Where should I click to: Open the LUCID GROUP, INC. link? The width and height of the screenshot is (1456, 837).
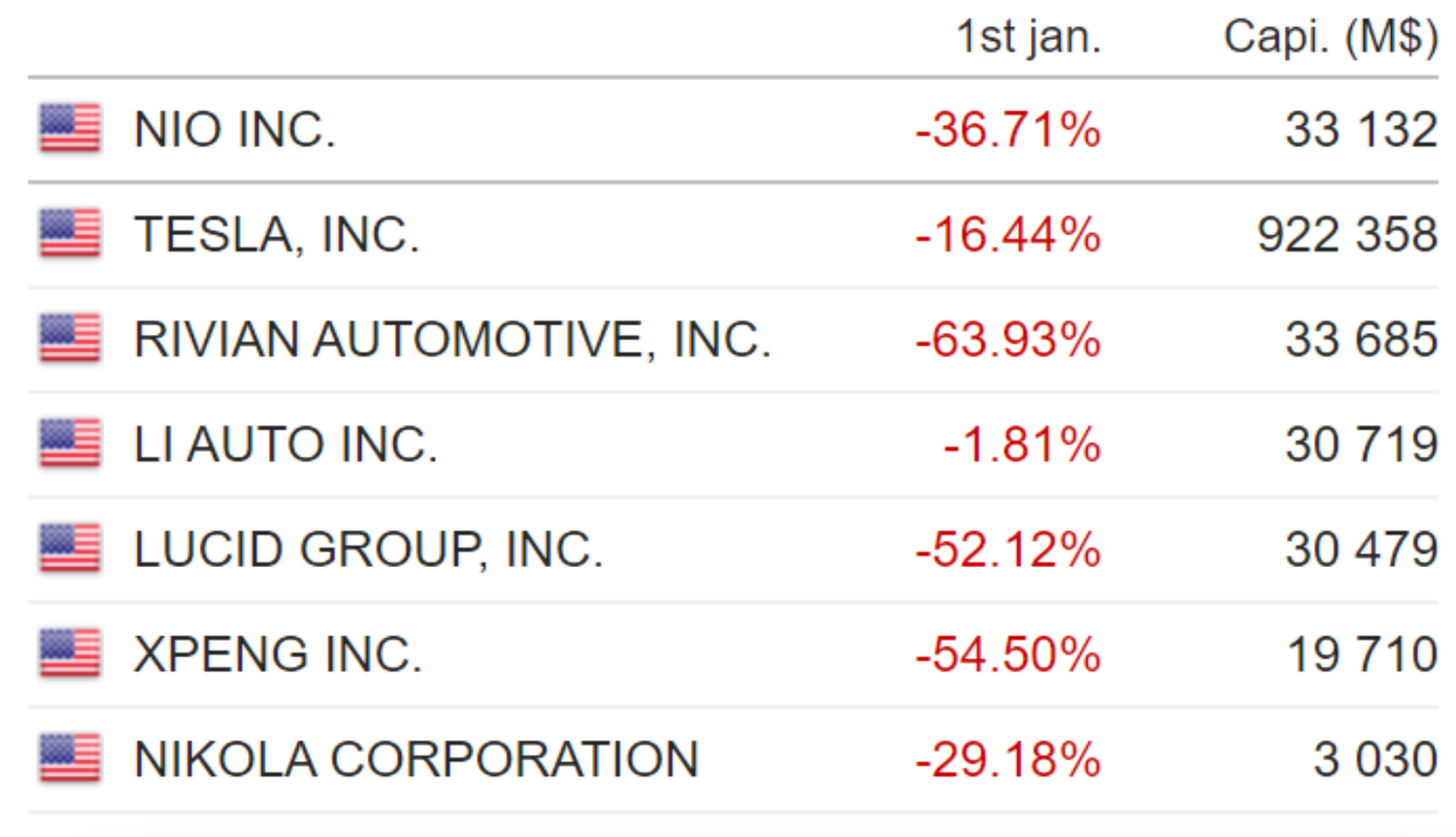click(369, 550)
